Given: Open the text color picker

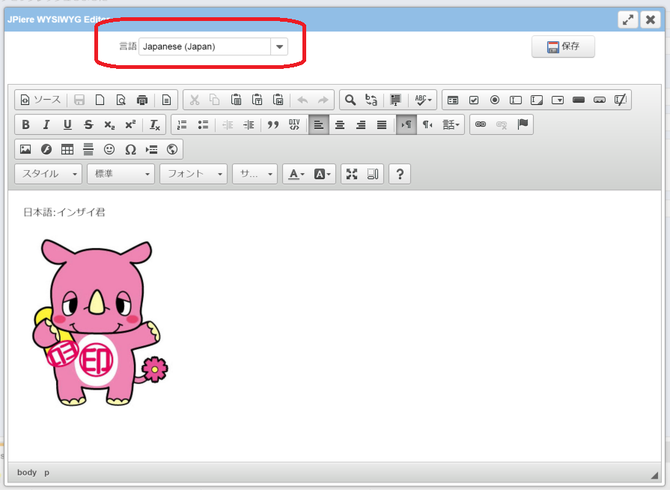Looking at the screenshot, I should point(297,174).
